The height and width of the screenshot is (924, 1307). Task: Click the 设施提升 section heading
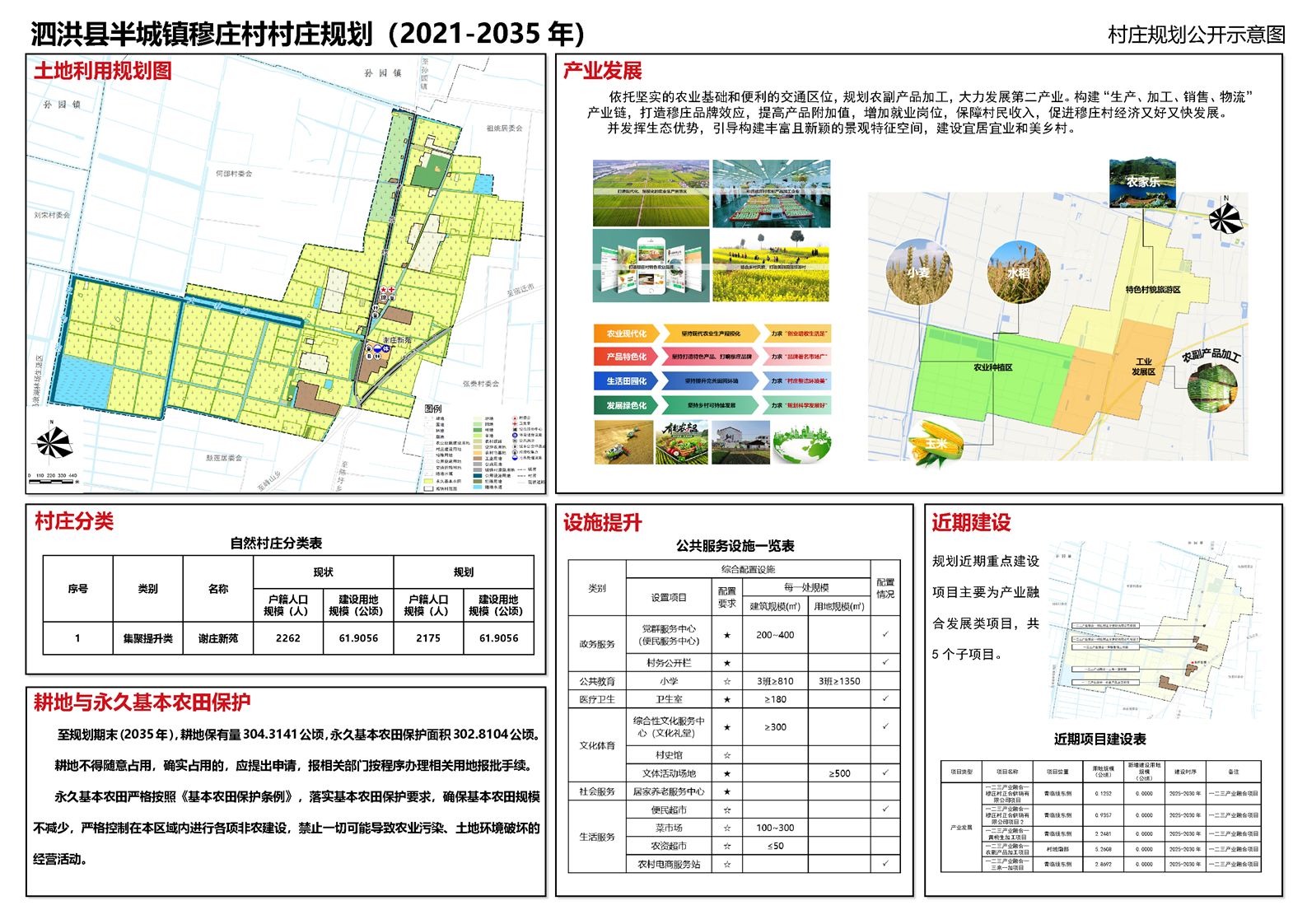coord(602,523)
